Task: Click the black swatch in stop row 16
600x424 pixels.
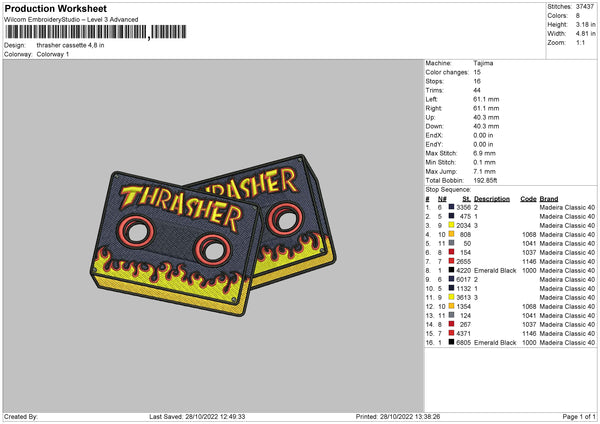Action: click(x=452, y=342)
